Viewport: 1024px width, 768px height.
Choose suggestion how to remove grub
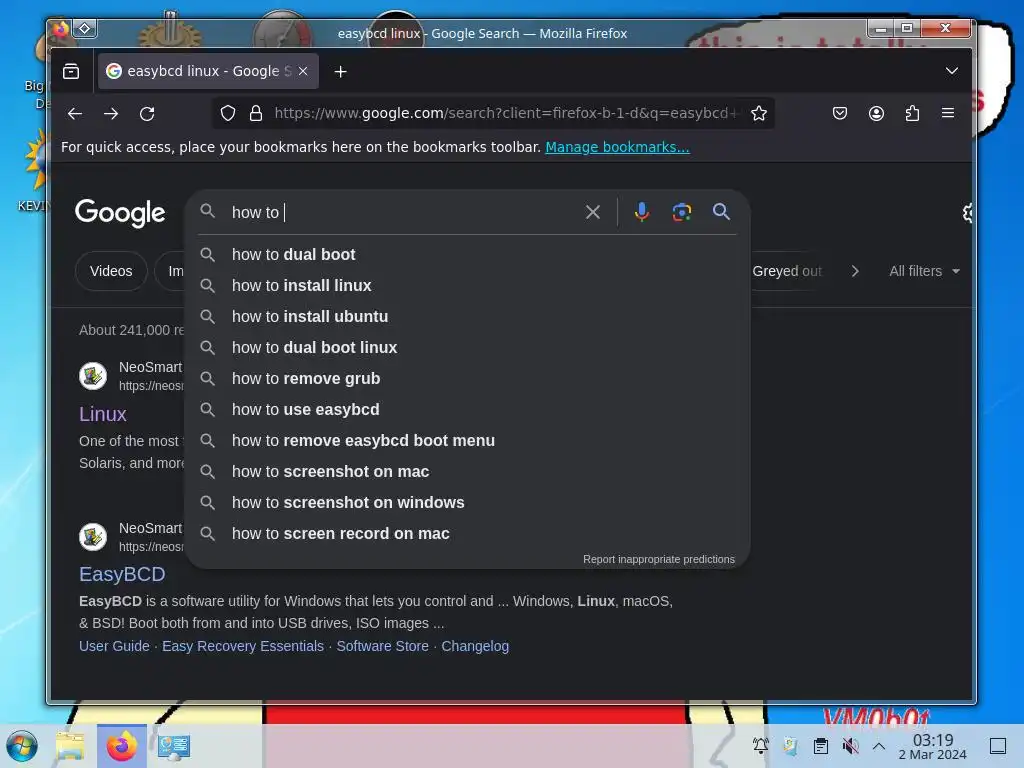point(468,379)
